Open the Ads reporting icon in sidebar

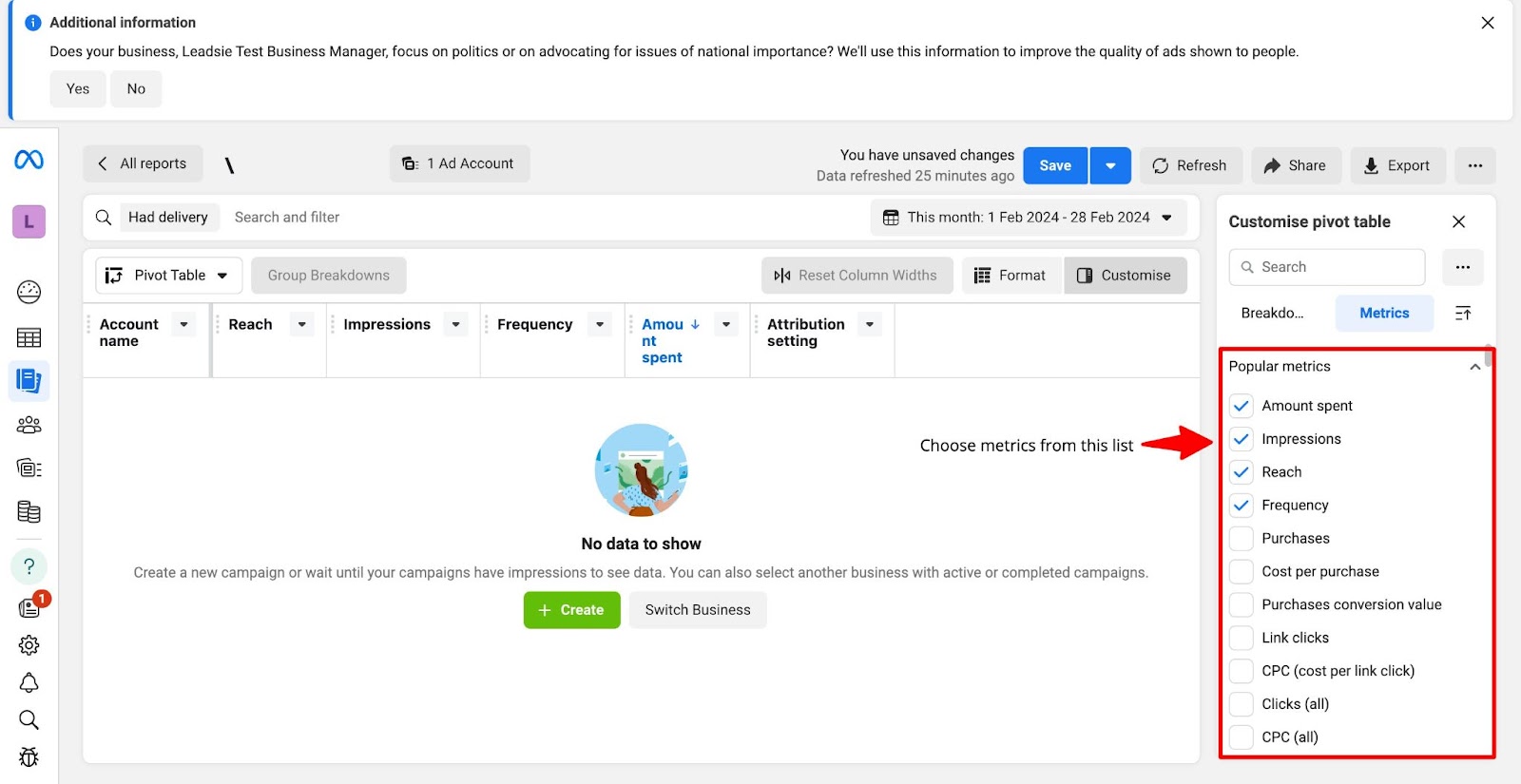[29, 381]
